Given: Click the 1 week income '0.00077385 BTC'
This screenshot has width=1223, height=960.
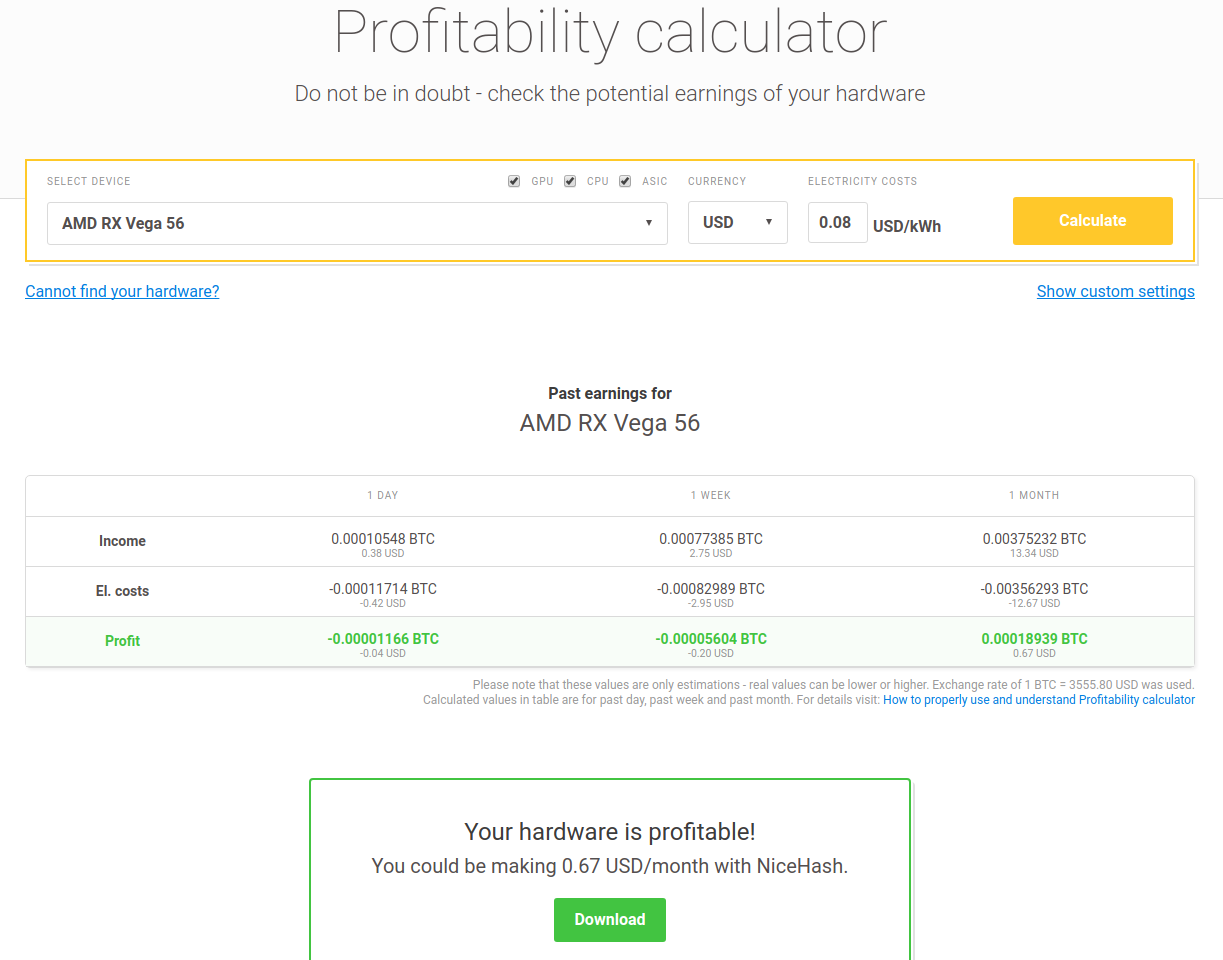Looking at the screenshot, I should [x=711, y=538].
